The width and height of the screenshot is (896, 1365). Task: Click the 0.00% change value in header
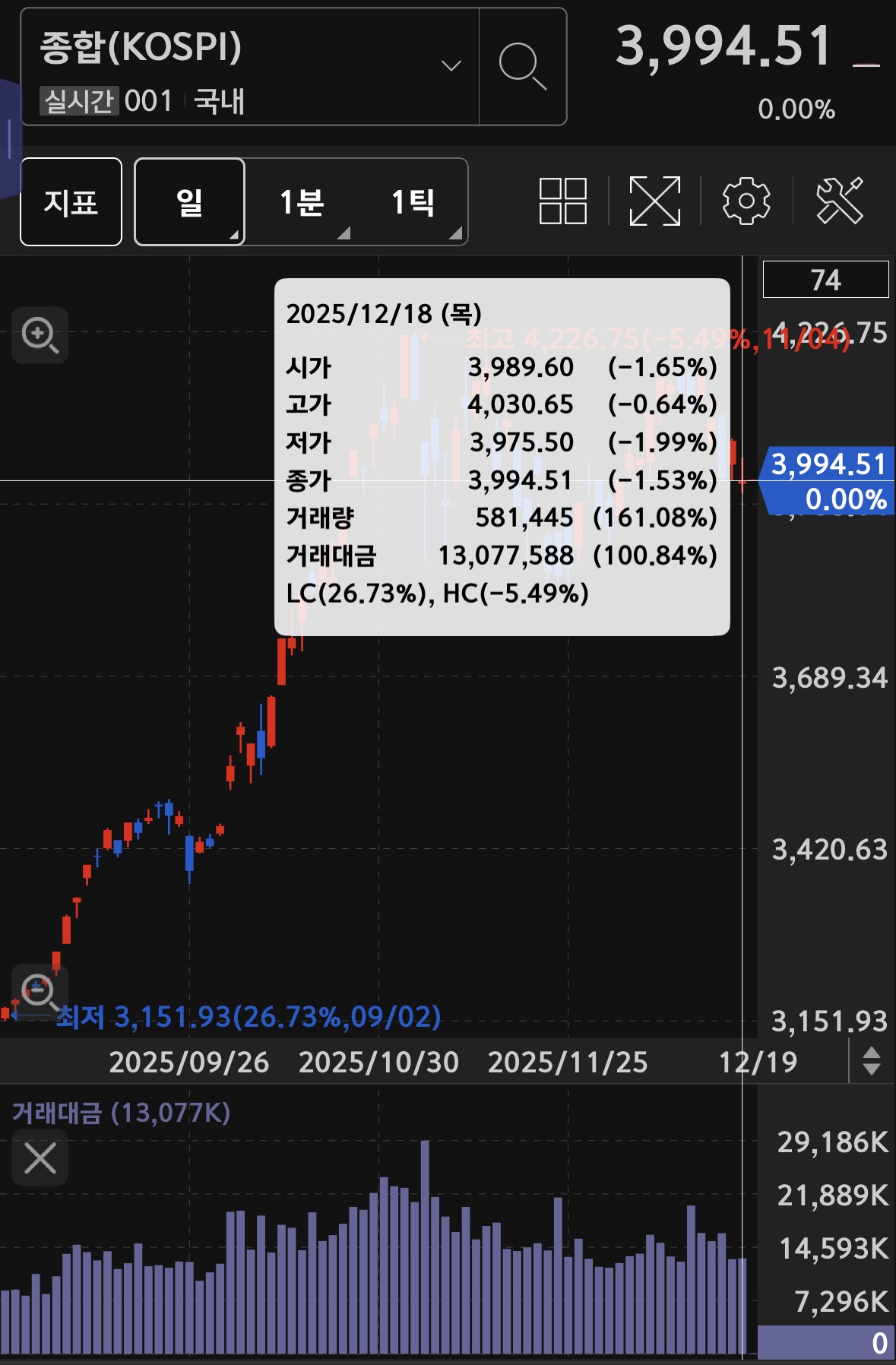[796, 109]
